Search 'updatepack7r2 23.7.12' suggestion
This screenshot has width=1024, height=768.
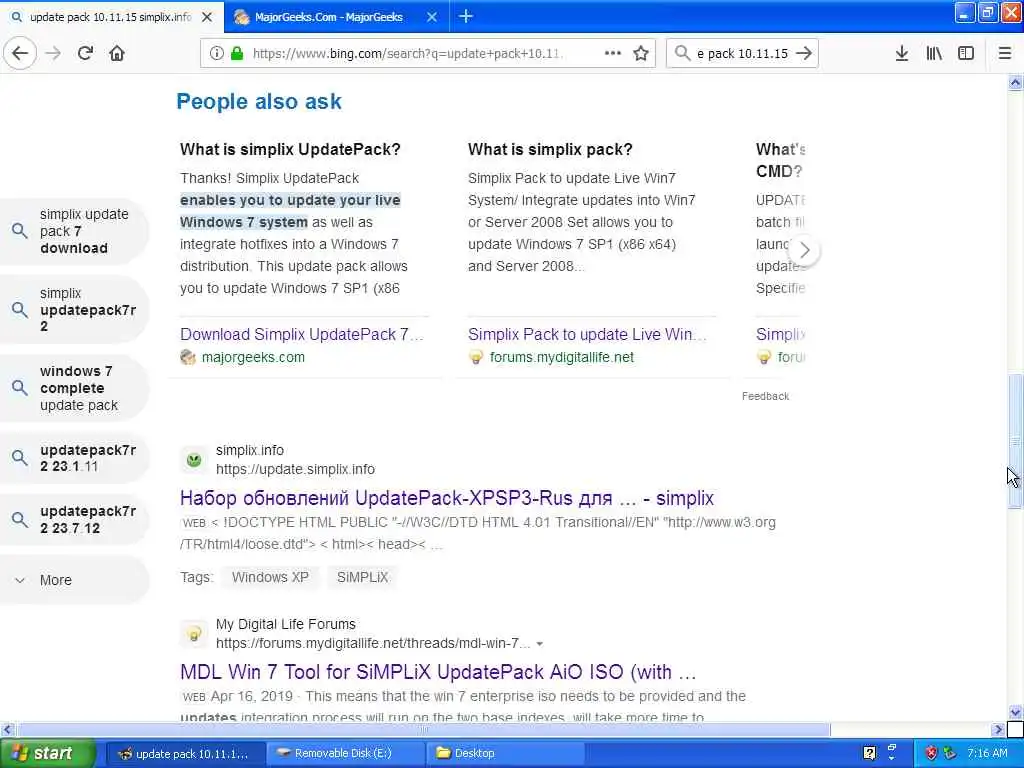click(x=73, y=519)
